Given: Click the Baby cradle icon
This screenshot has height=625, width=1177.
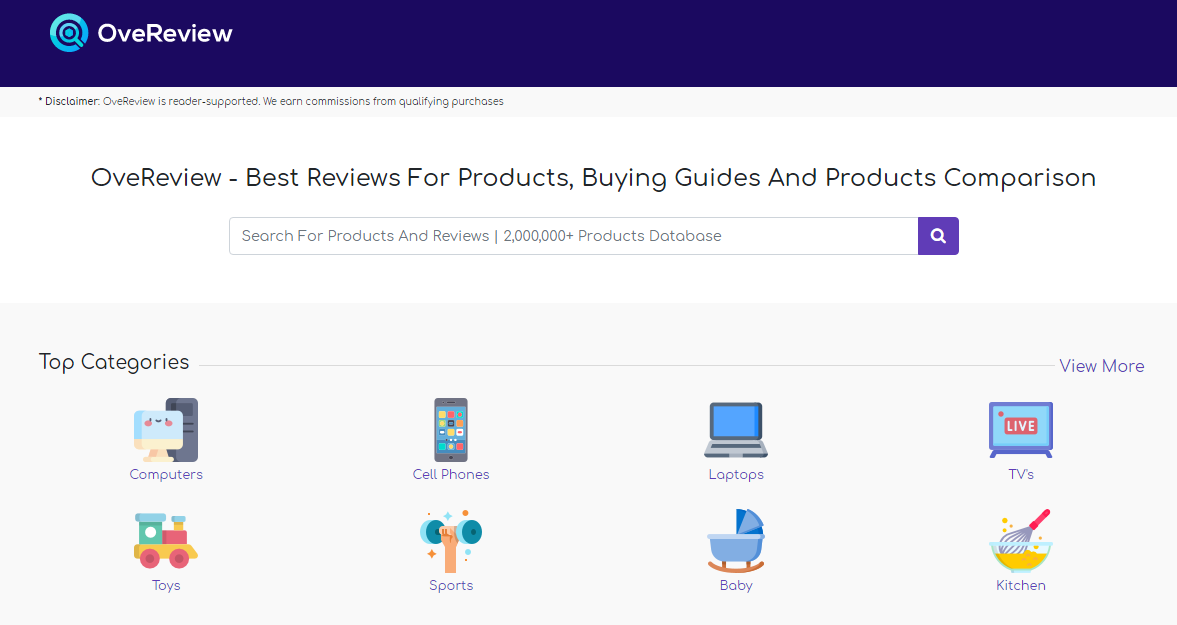Looking at the screenshot, I should point(736,540).
